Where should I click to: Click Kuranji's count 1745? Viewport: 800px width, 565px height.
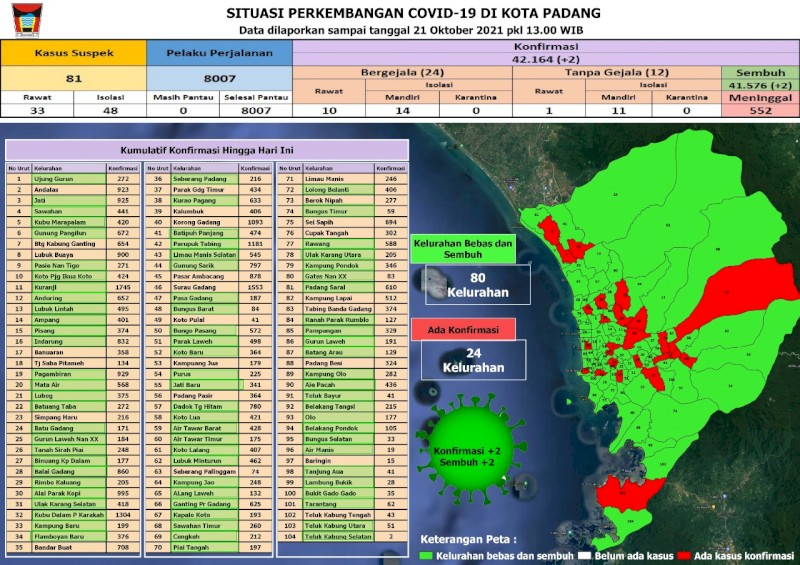tap(123, 287)
